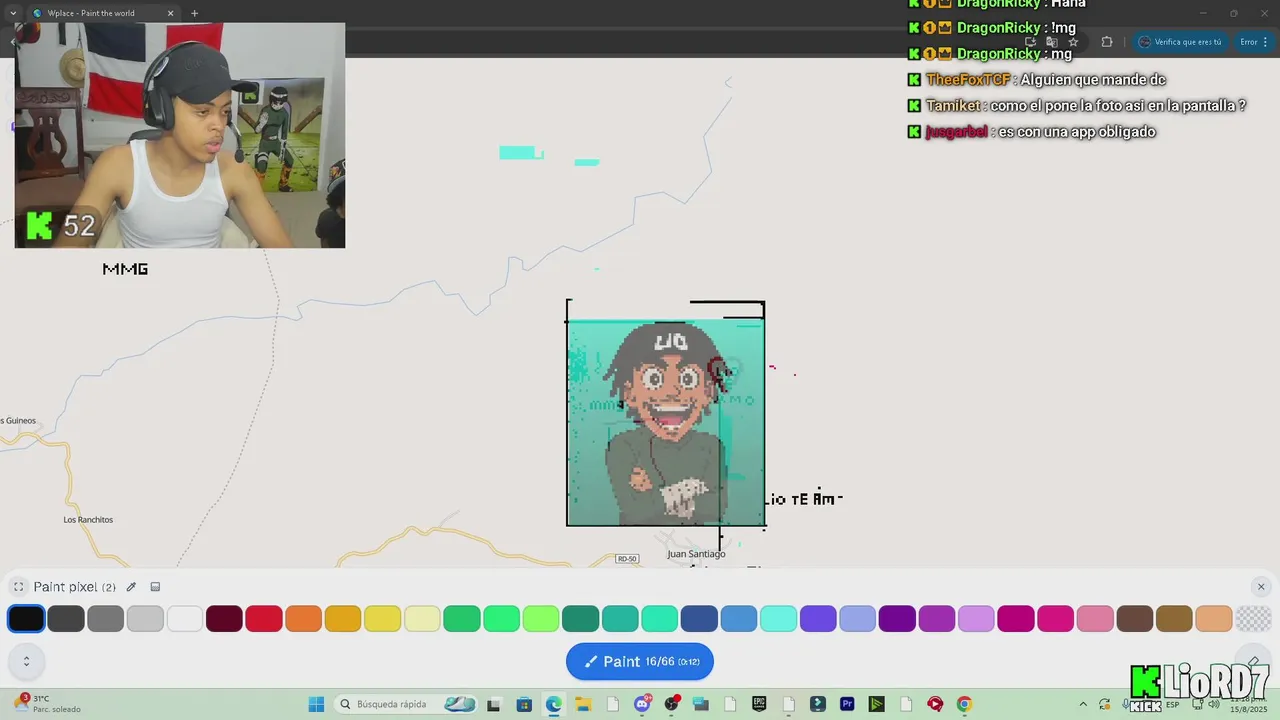Open Google Chrome from the taskbar
The image size is (1280, 720).
pos(964,704)
